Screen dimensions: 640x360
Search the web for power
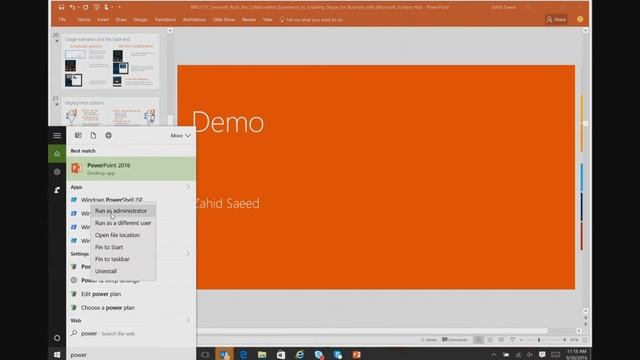pyautogui.click(x=131, y=333)
